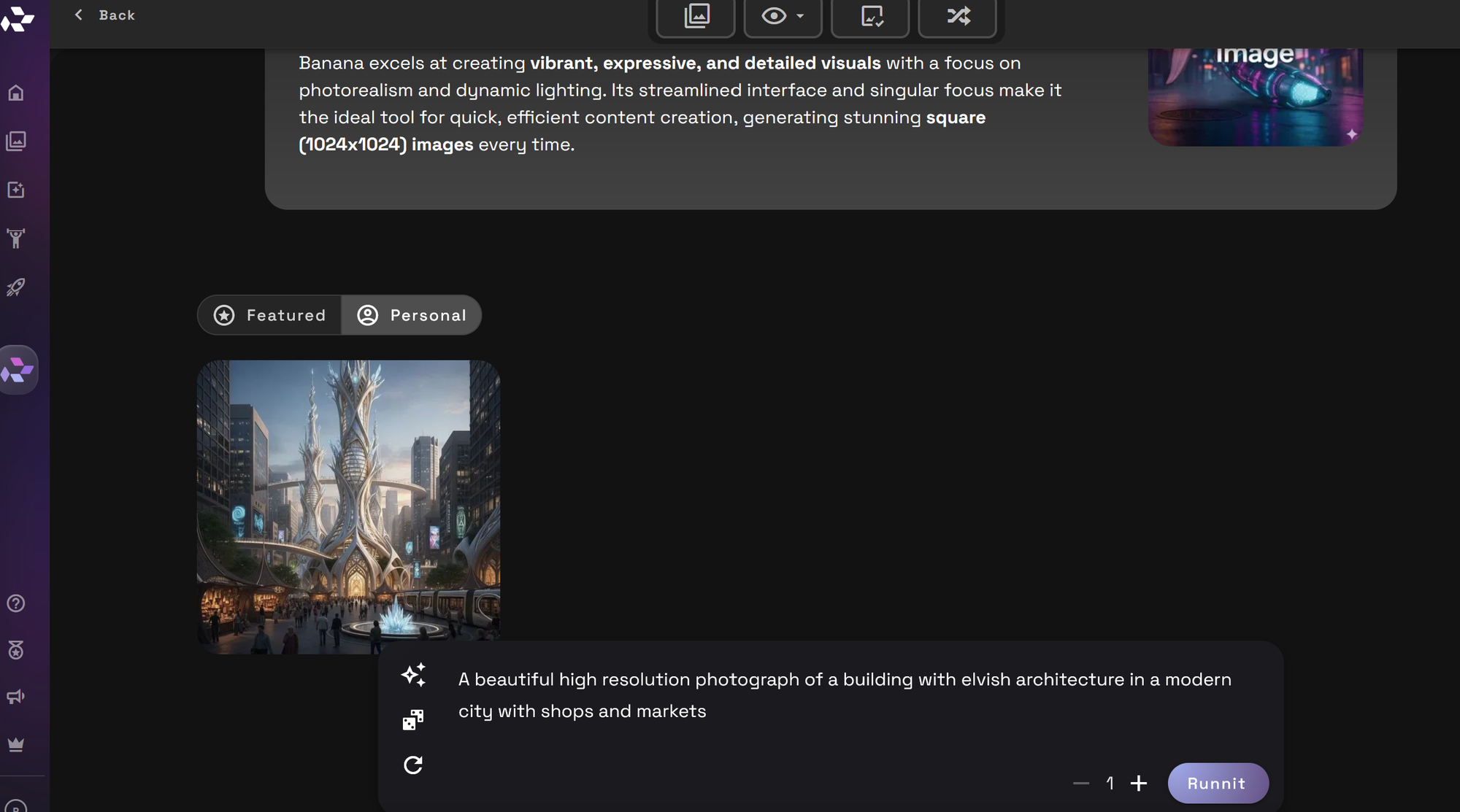Increase image count with the plus stepper
The image size is (1460, 812).
pyautogui.click(x=1138, y=783)
